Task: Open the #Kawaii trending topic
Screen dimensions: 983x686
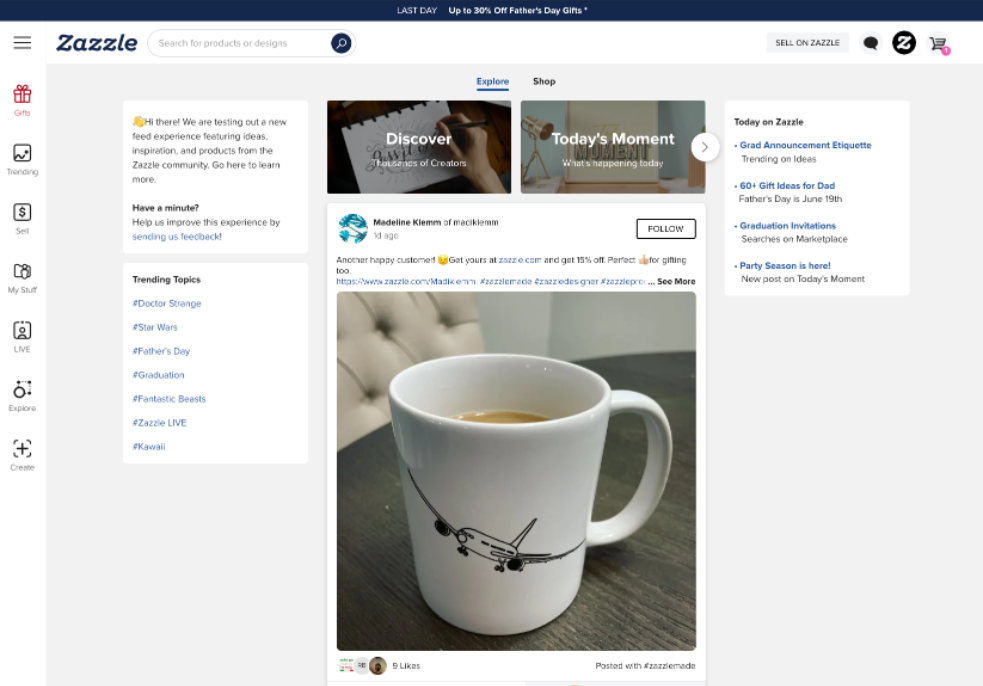Action: pos(149,446)
